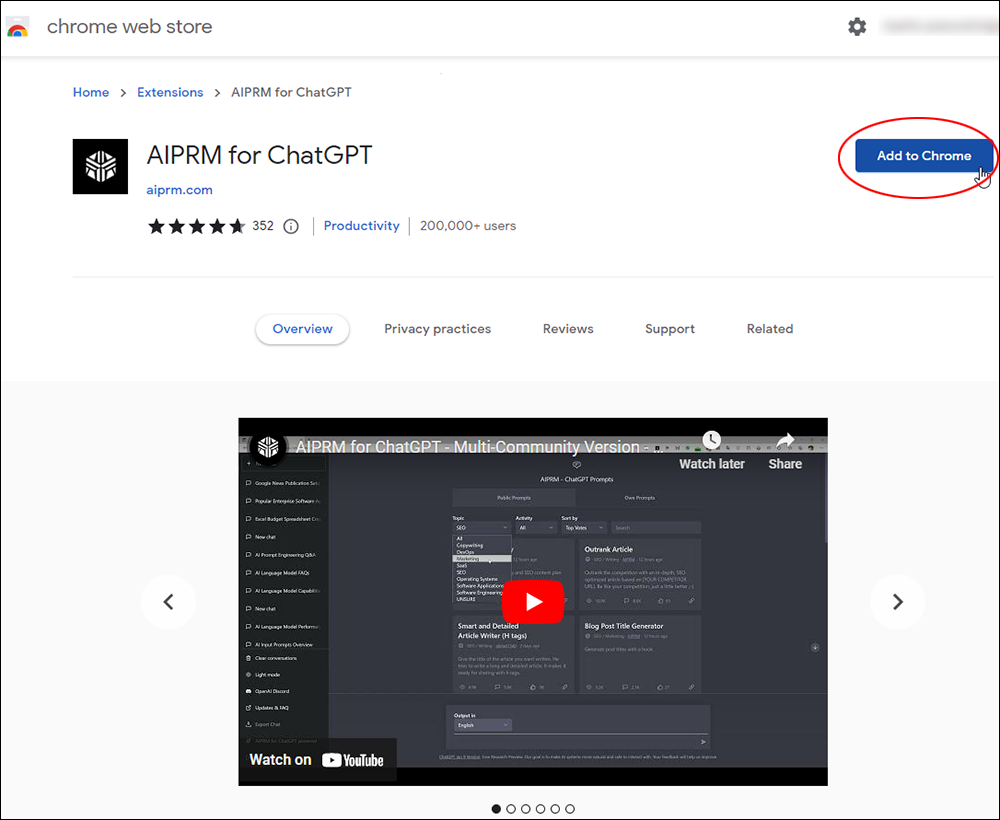Click the five-star rating icons
This screenshot has height=820, width=1000.
click(196, 226)
